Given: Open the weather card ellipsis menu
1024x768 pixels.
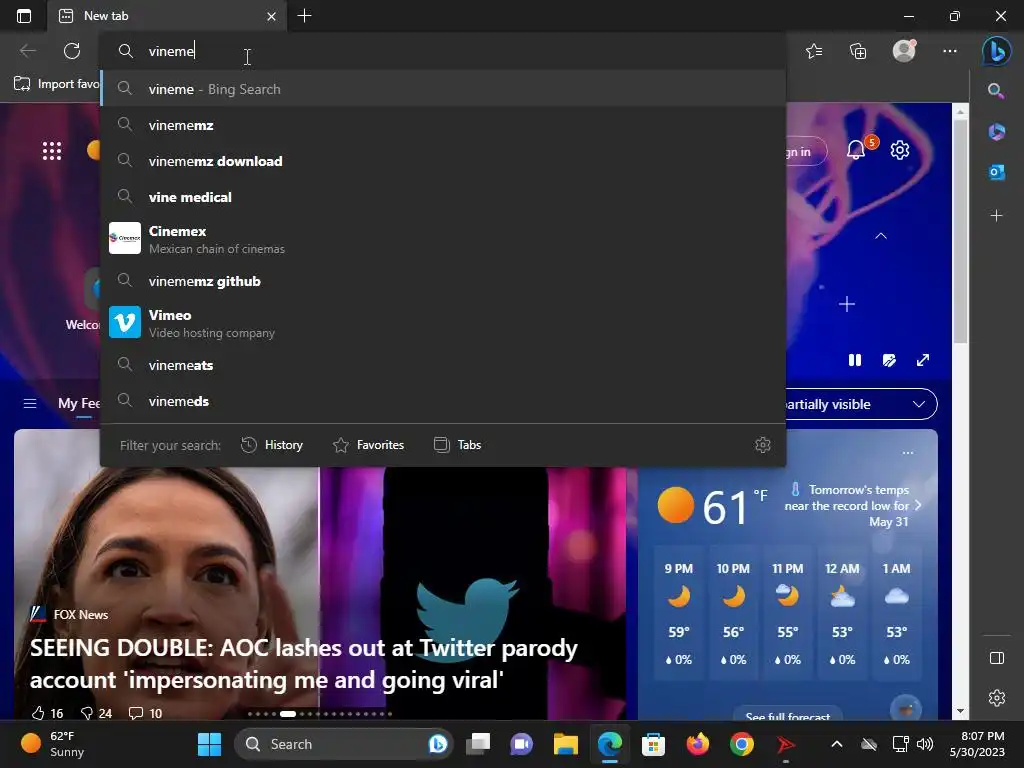Looking at the screenshot, I should [x=908, y=453].
